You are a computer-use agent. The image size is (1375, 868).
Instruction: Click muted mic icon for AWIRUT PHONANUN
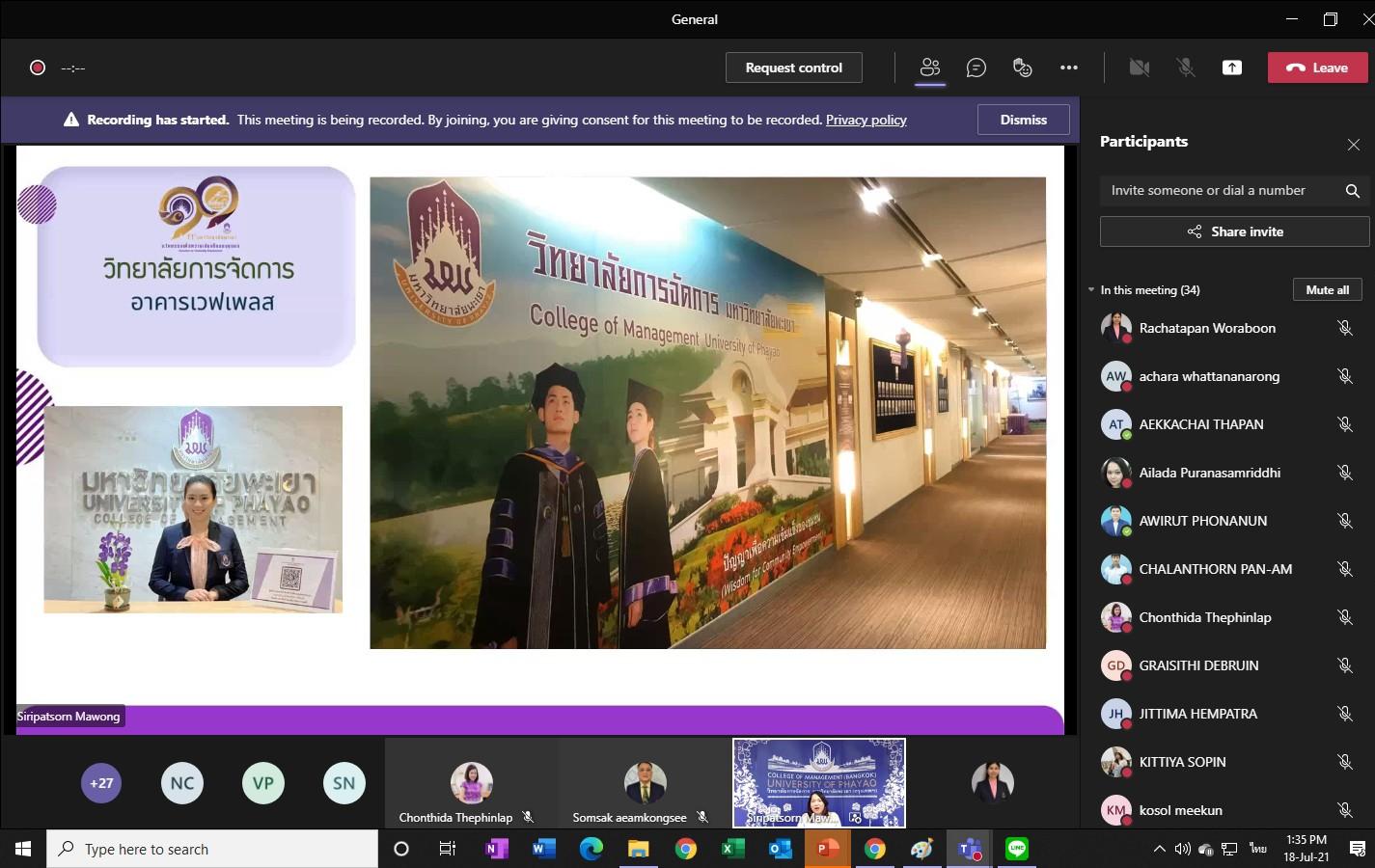coord(1345,521)
